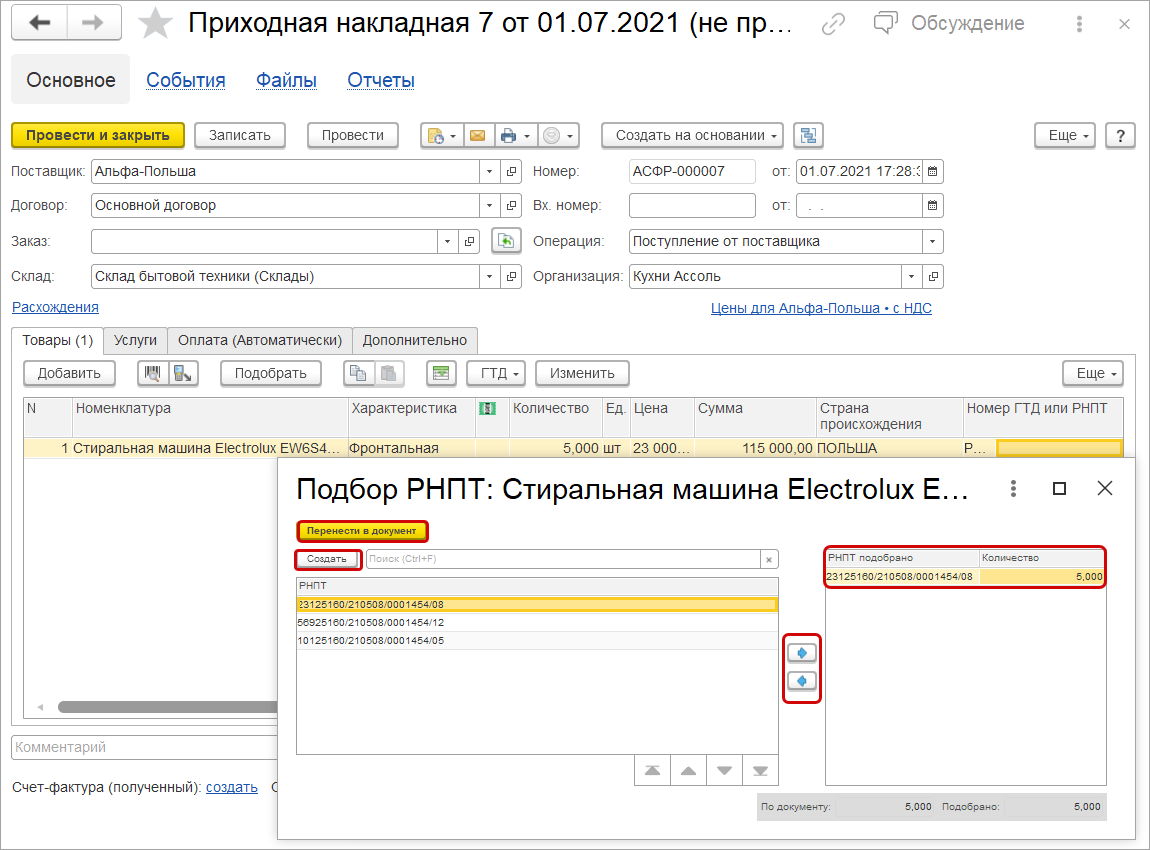
Task: Click Перенести в документ button
Action: (362, 530)
